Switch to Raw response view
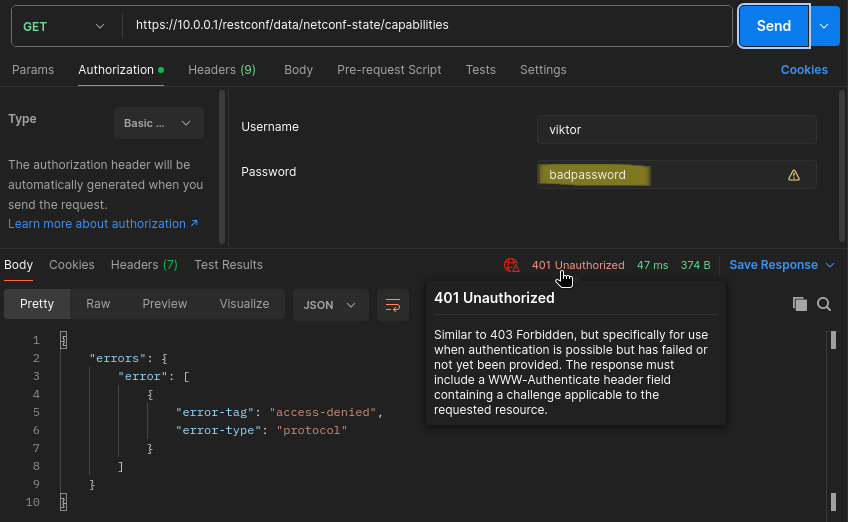This screenshot has width=848, height=522. (x=98, y=304)
